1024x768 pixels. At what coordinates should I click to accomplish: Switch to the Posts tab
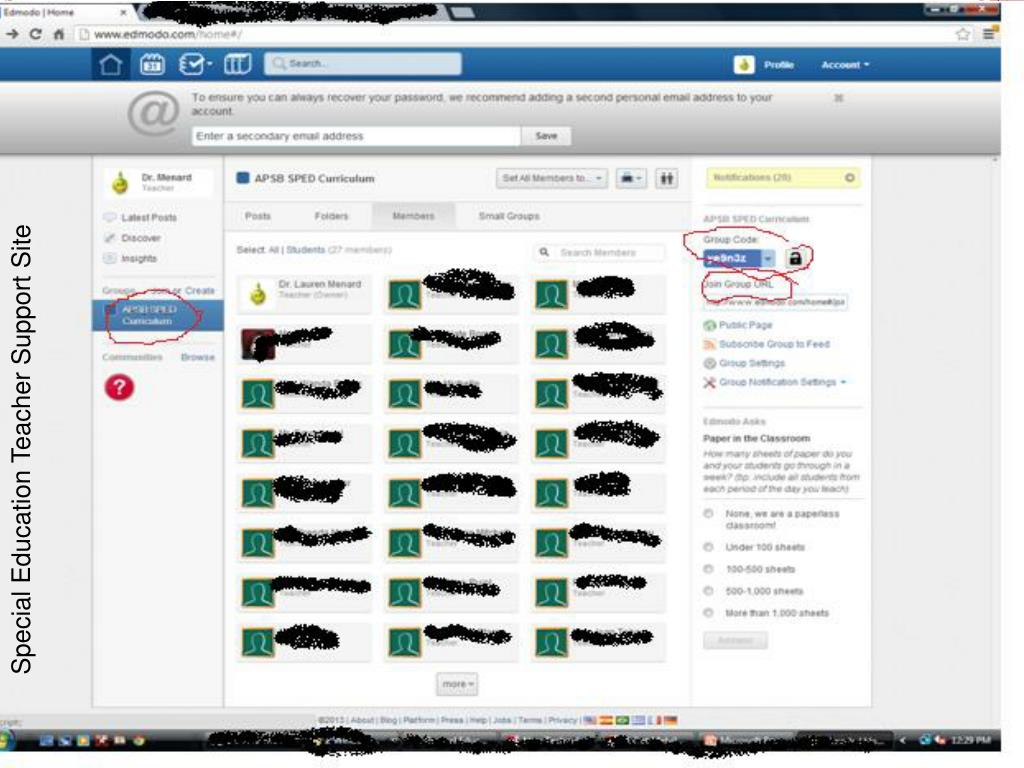coord(258,216)
